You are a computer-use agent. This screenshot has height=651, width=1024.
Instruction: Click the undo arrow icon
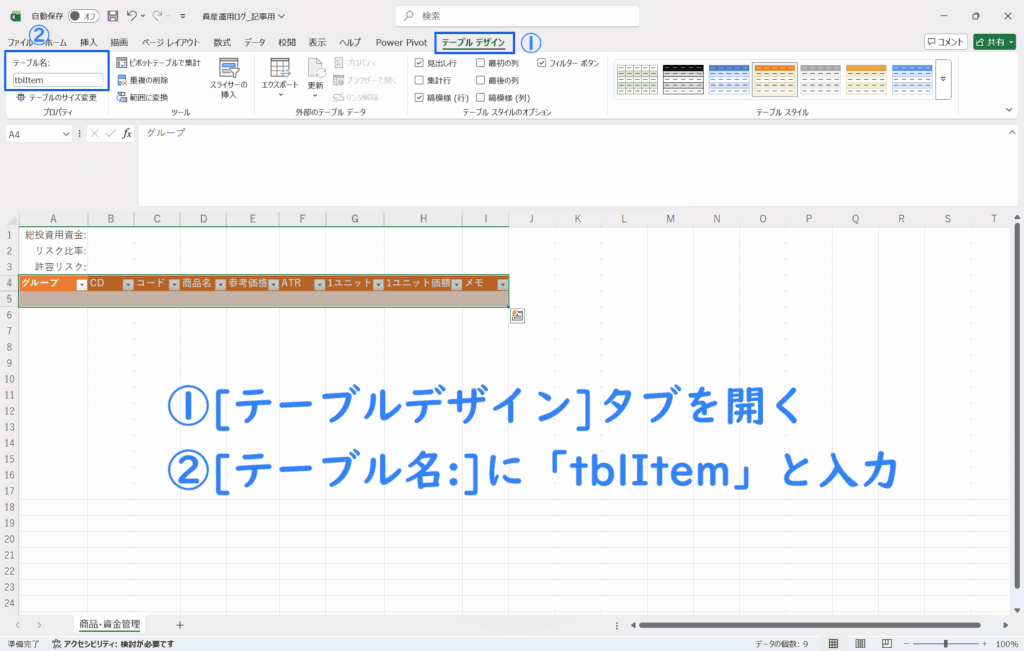click(x=131, y=16)
